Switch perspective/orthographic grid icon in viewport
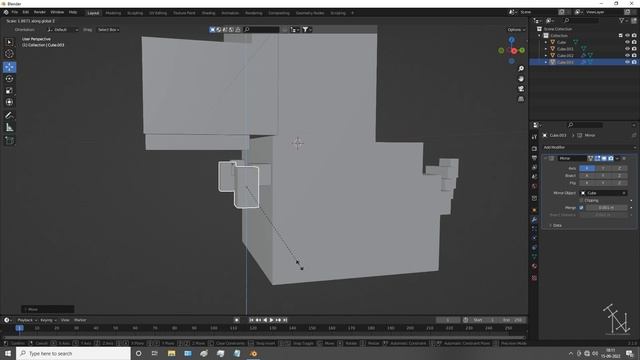 click(x=521, y=99)
